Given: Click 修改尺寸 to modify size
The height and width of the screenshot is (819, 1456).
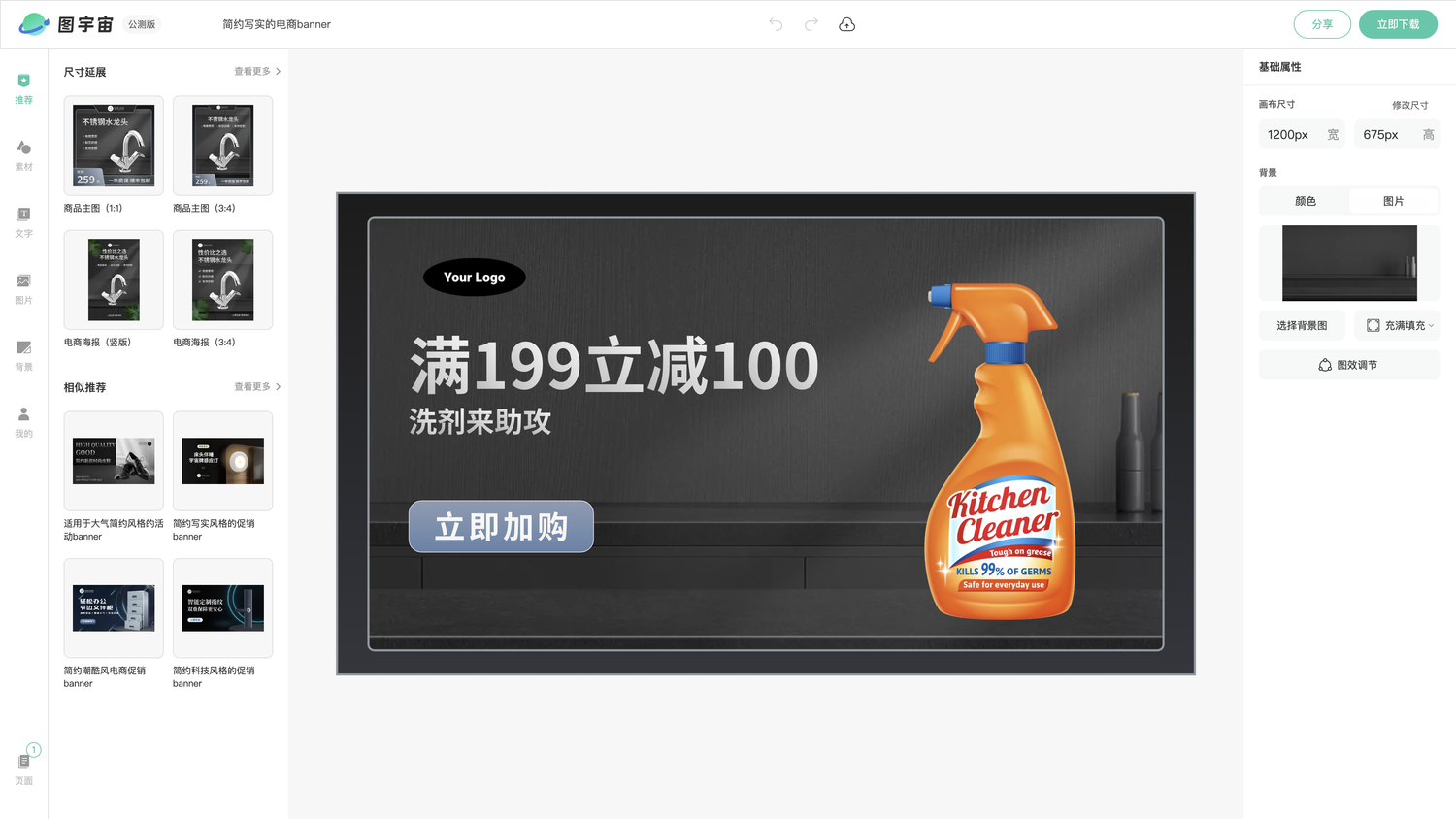Looking at the screenshot, I should coord(1409,105).
